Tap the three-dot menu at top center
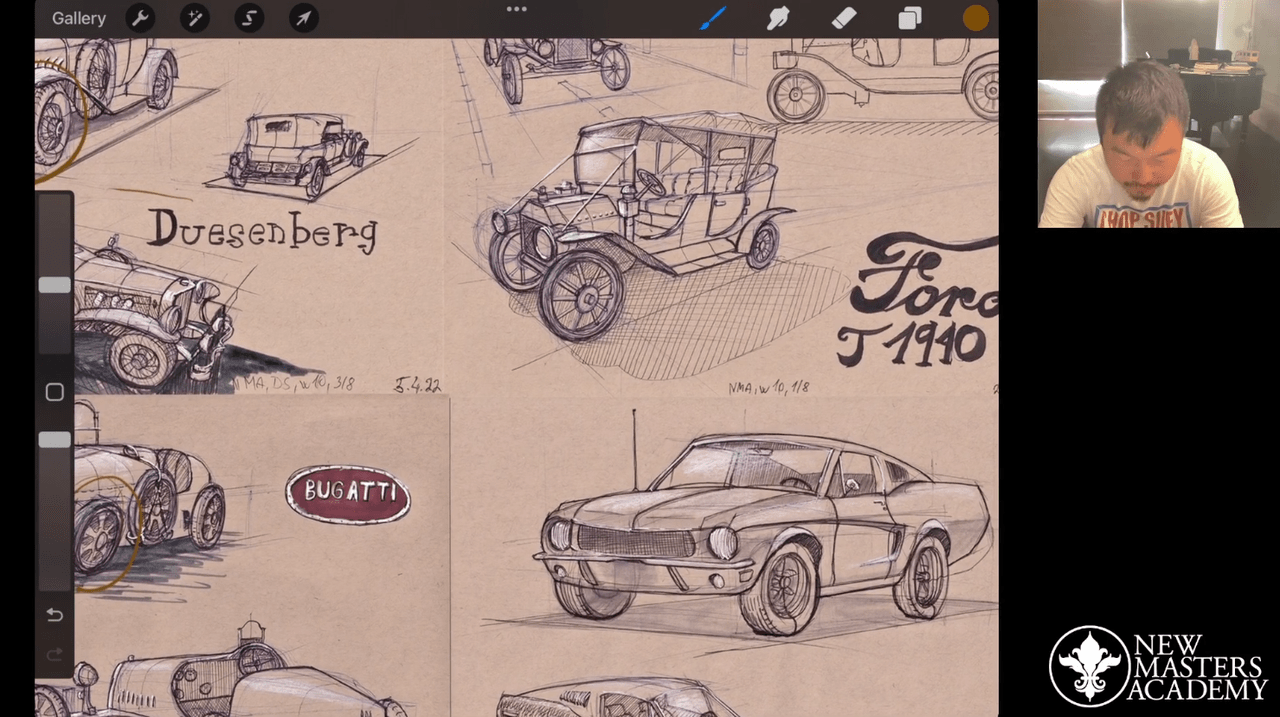 point(516,9)
